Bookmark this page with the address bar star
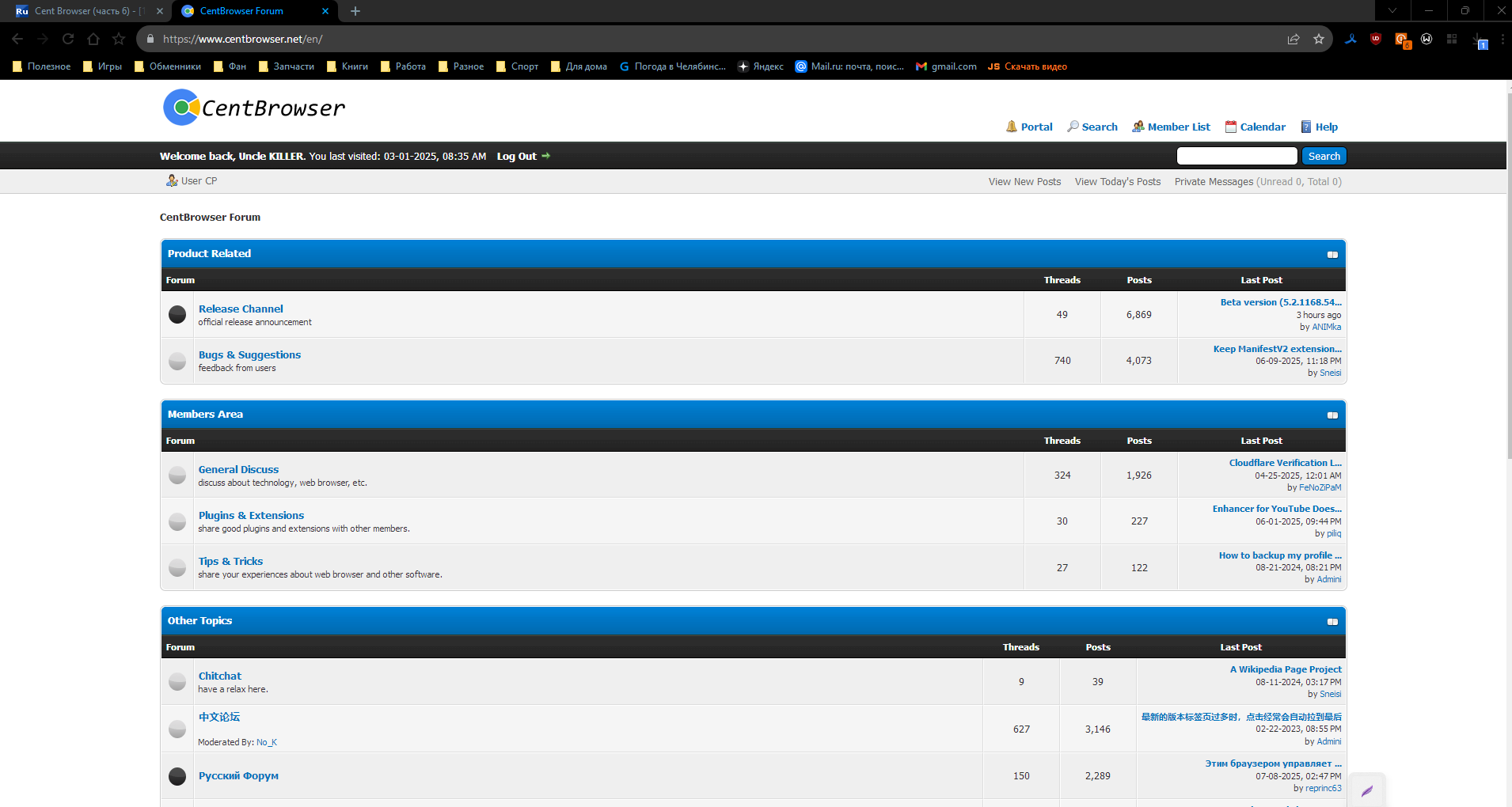The width and height of the screenshot is (1512, 807). click(1319, 39)
